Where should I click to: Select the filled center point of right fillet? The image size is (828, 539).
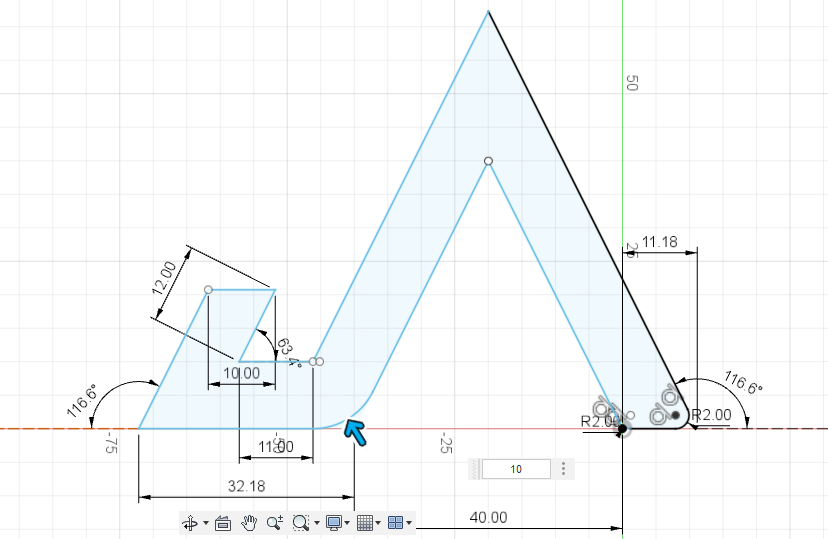675,415
